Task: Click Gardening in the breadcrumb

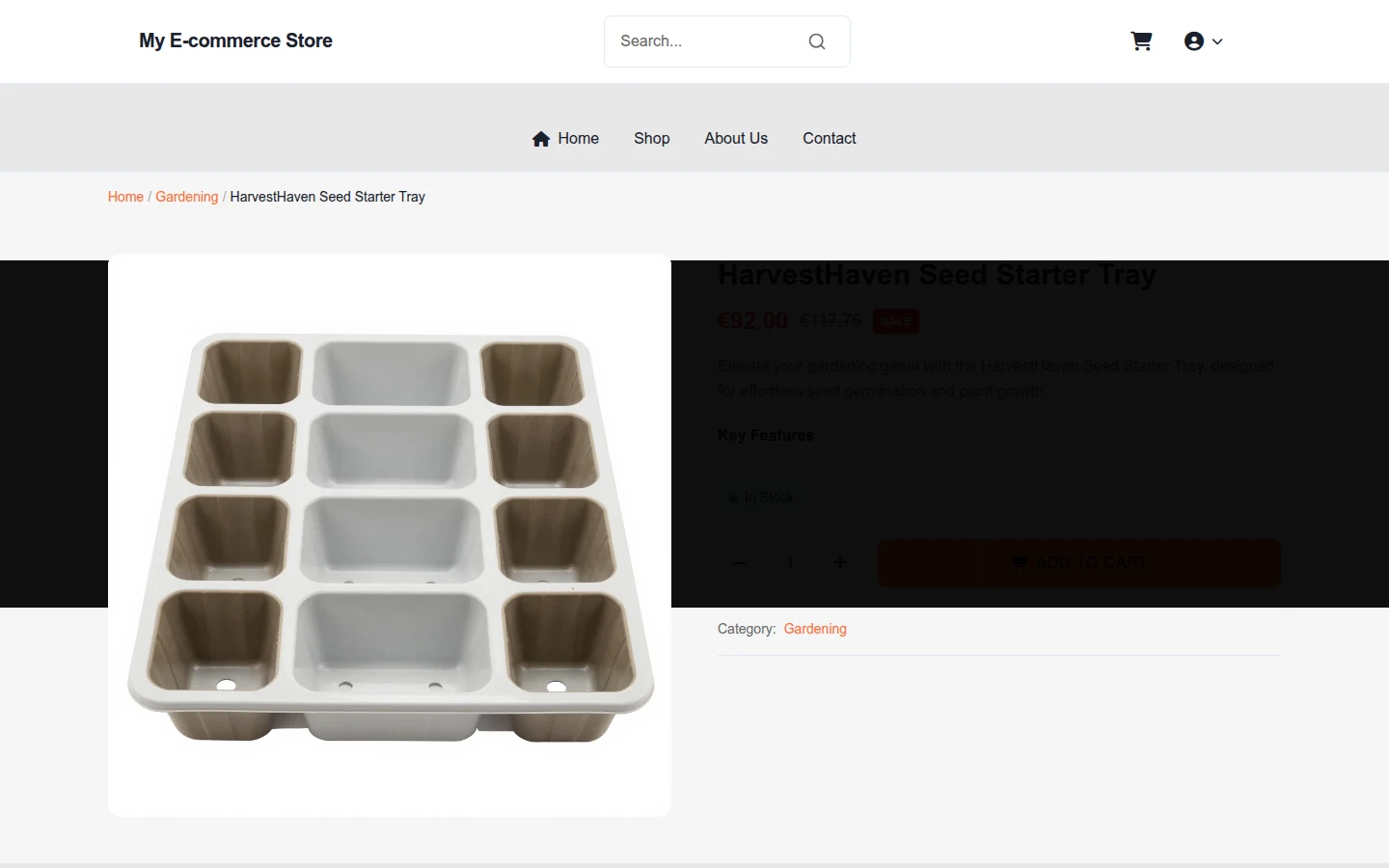Action: (187, 197)
